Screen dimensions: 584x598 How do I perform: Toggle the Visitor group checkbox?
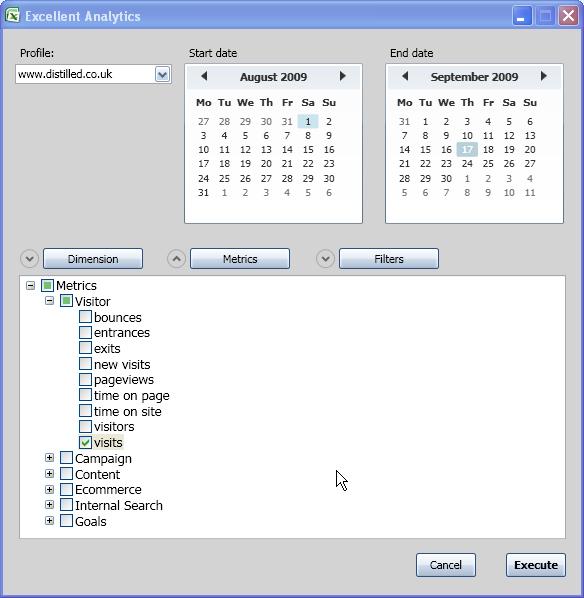66,301
